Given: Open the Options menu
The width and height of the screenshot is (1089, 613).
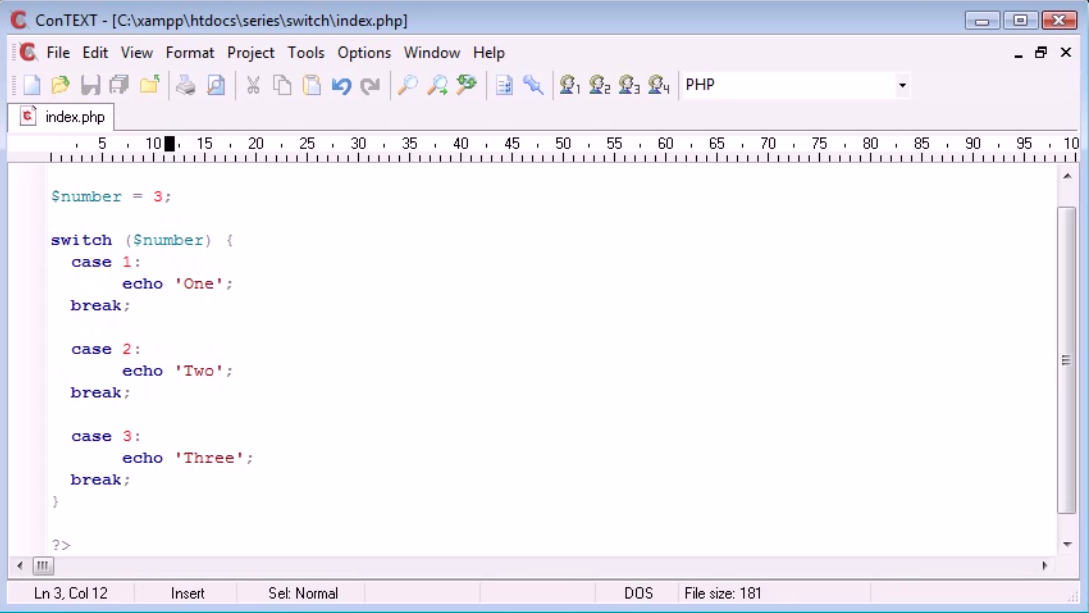Looking at the screenshot, I should click(364, 53).
